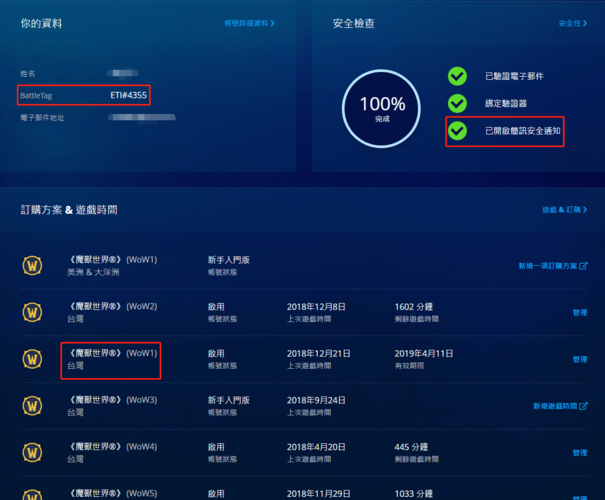Click 新增遊戲時間 for the WoW3 account

click(x=560, y=406)
